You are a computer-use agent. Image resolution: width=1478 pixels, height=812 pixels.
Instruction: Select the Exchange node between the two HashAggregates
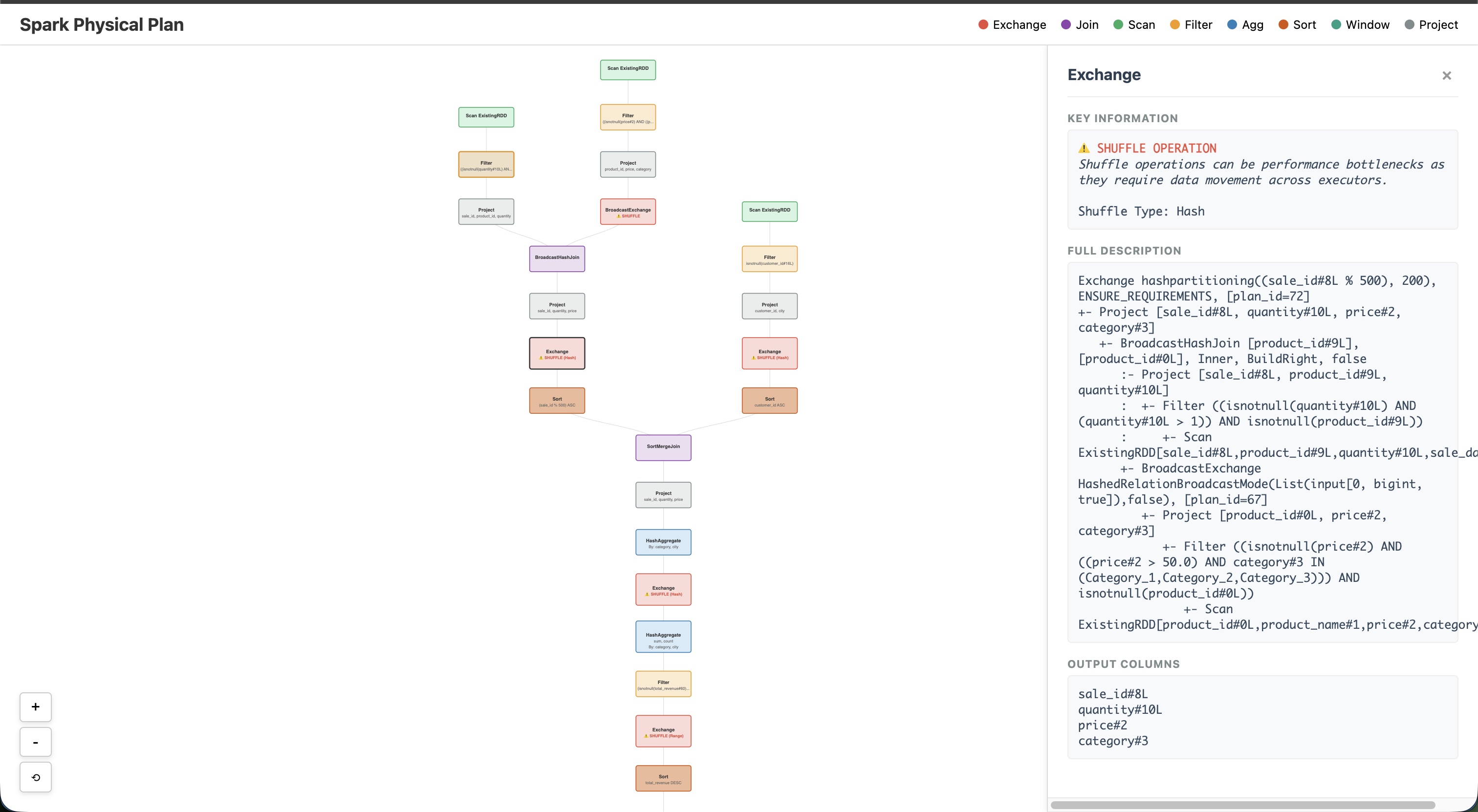point(663,590)
